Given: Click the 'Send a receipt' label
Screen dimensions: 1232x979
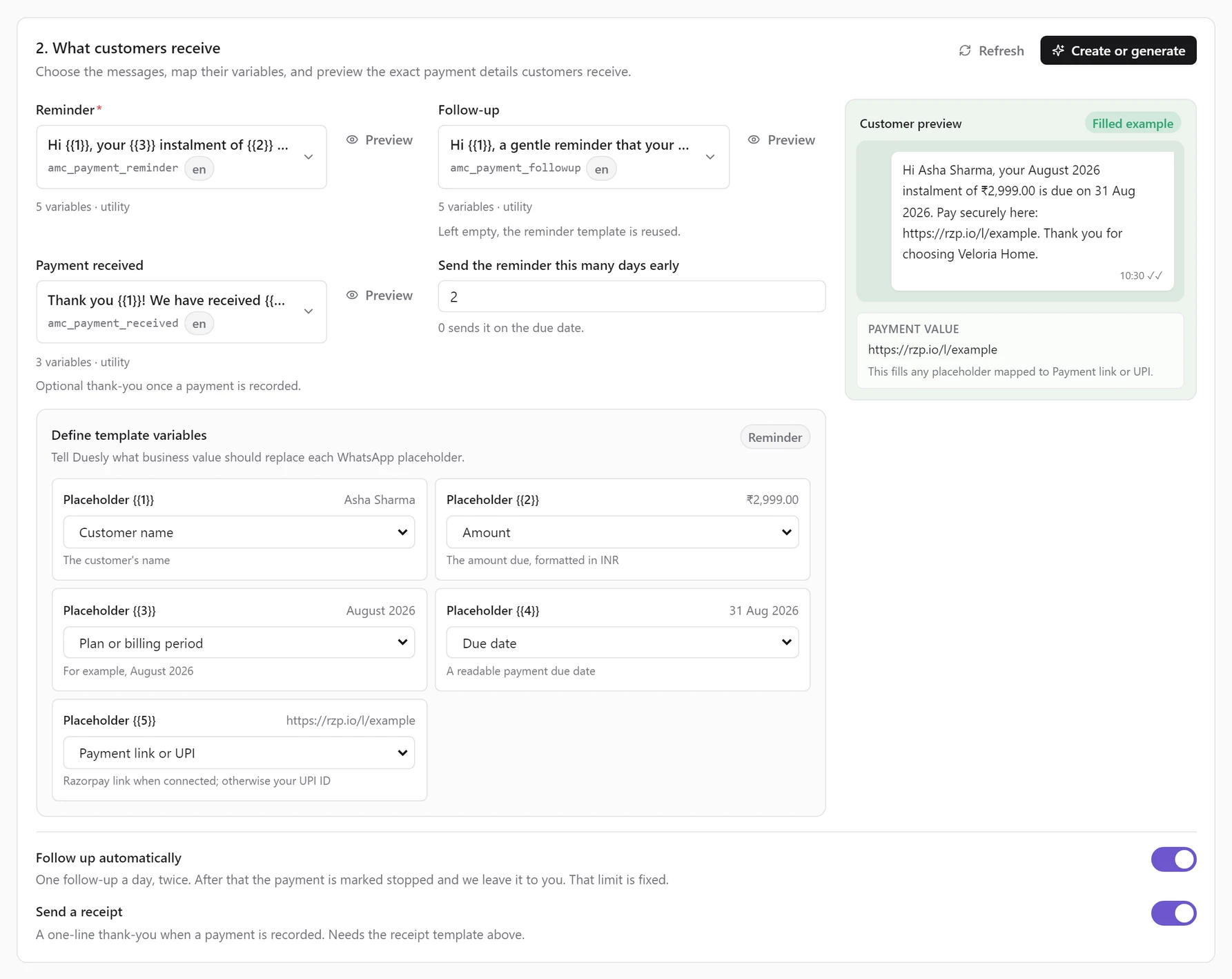Looking at the screenshot, I should click(x=79, y=911).
